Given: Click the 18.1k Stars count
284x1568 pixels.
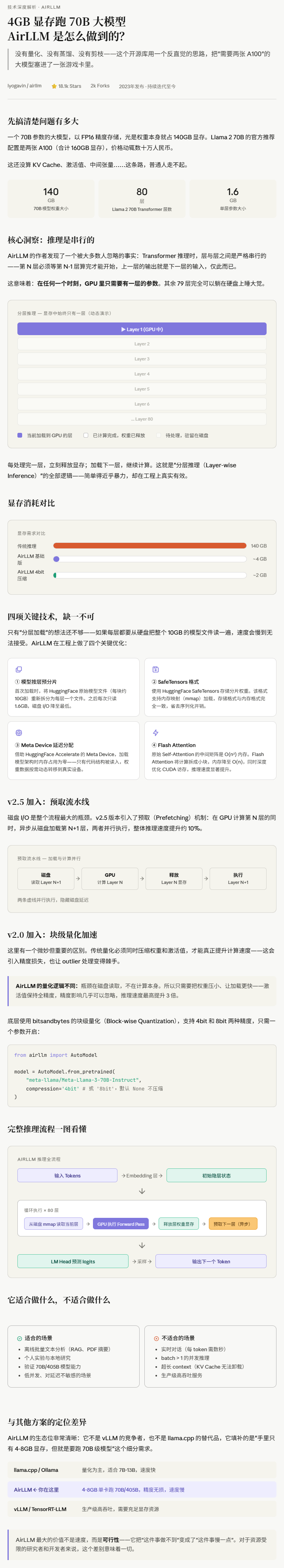Looking at the screenshot, I should pyautogui.click(x=69, y=86).
